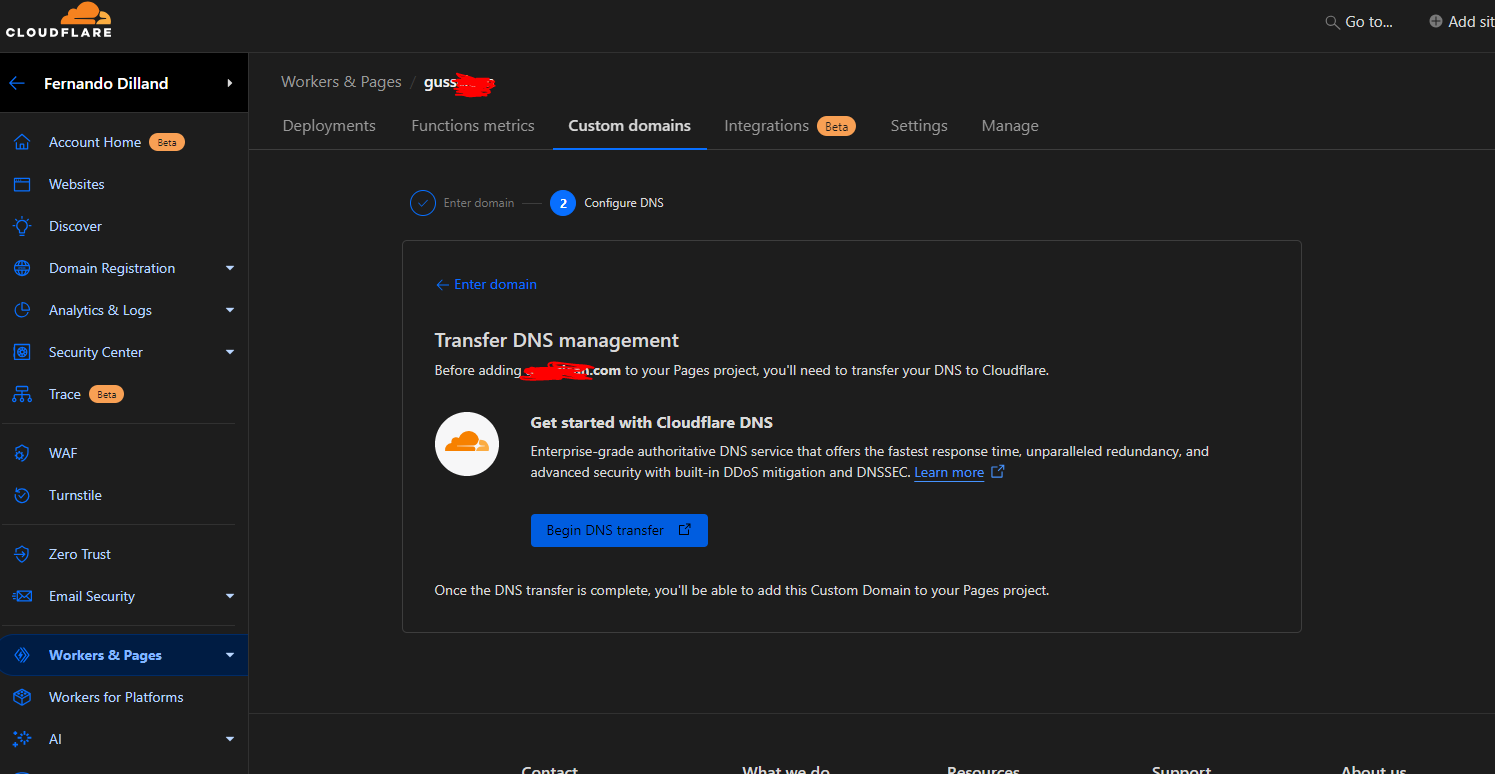Click the Begin DNS transfer button
This screenshot has height=774, width=1495.
coord(619,530)
